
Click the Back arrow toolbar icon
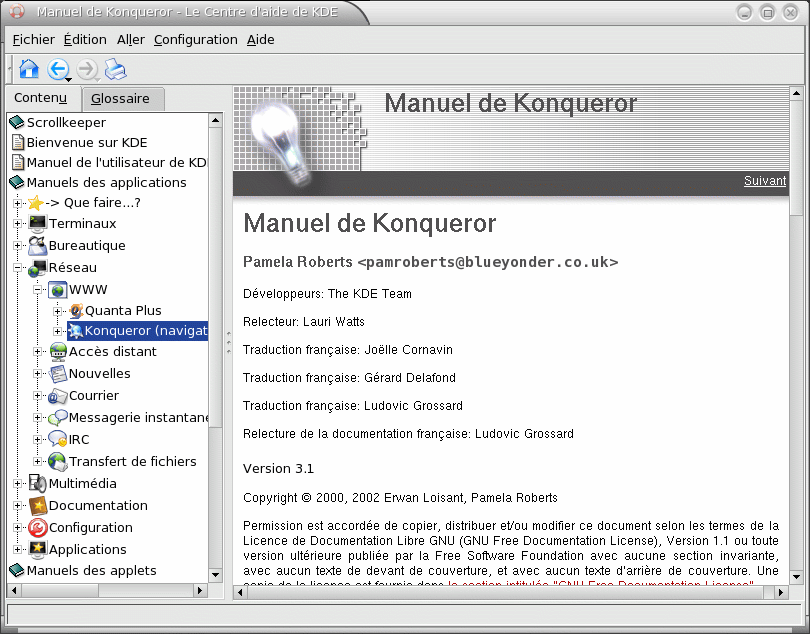click(57, 69)
